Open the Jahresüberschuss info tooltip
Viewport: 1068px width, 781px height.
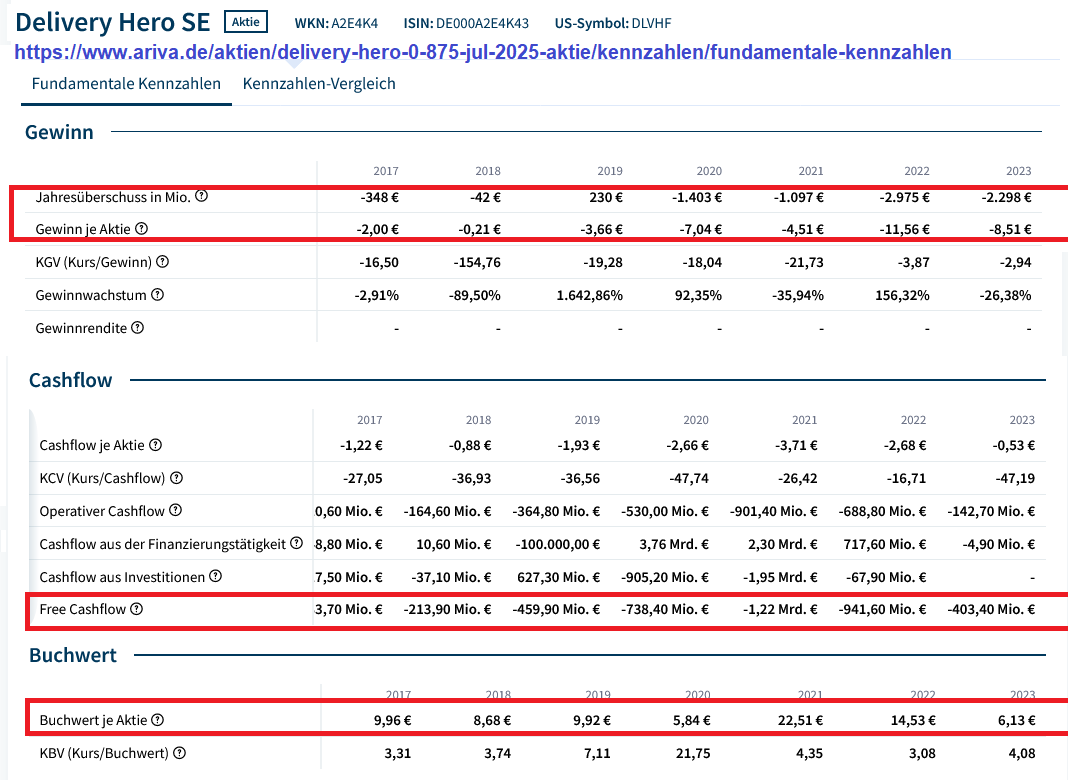click(202, 197)
